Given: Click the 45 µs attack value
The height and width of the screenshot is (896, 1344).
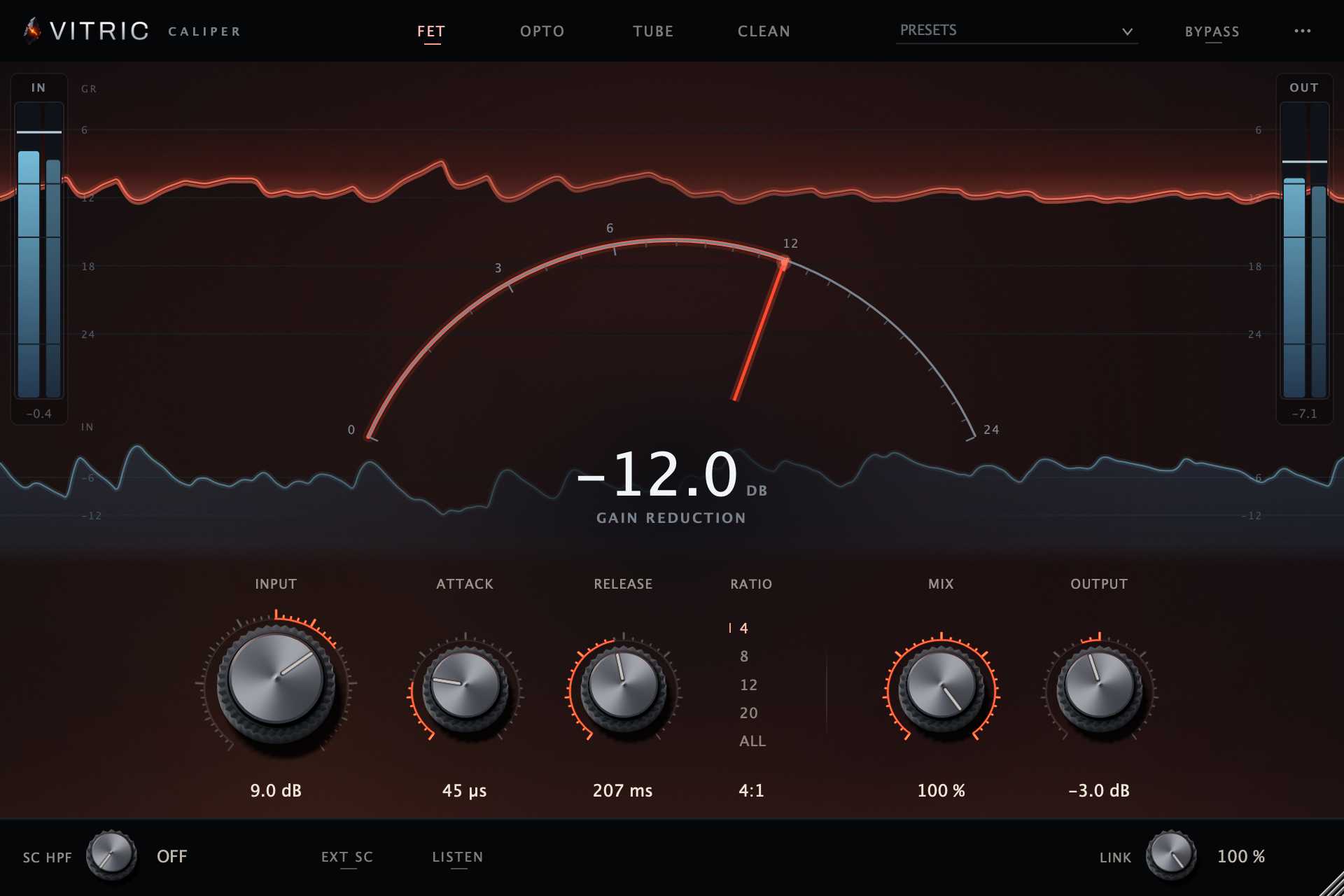Looking at the screenshot, I should pos(464,790).
